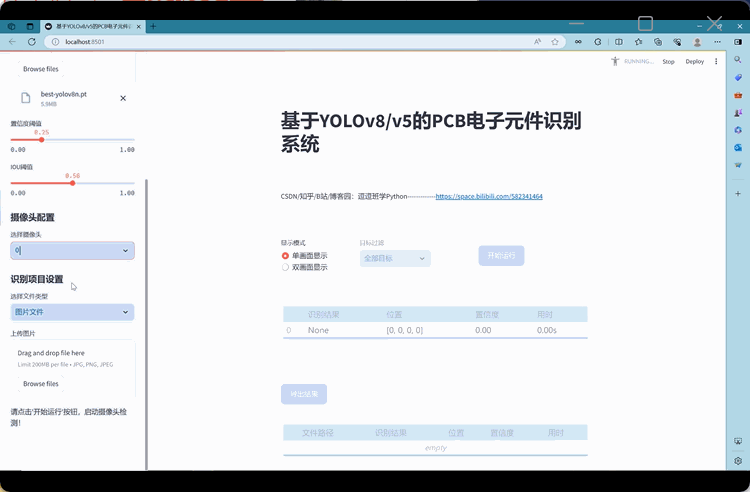Screen dimensions: 750x492
Task: Open the space.bilibili.com link
Action: click(489, 196)
